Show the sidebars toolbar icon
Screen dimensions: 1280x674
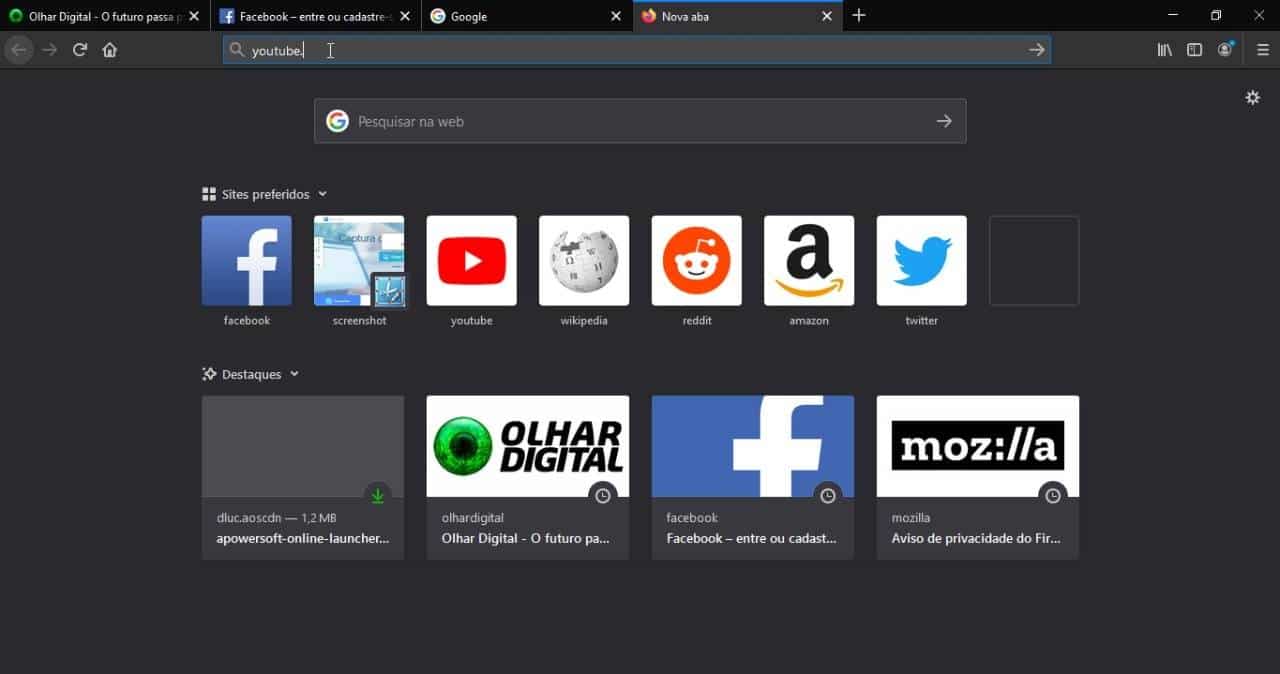point(1195,50)
